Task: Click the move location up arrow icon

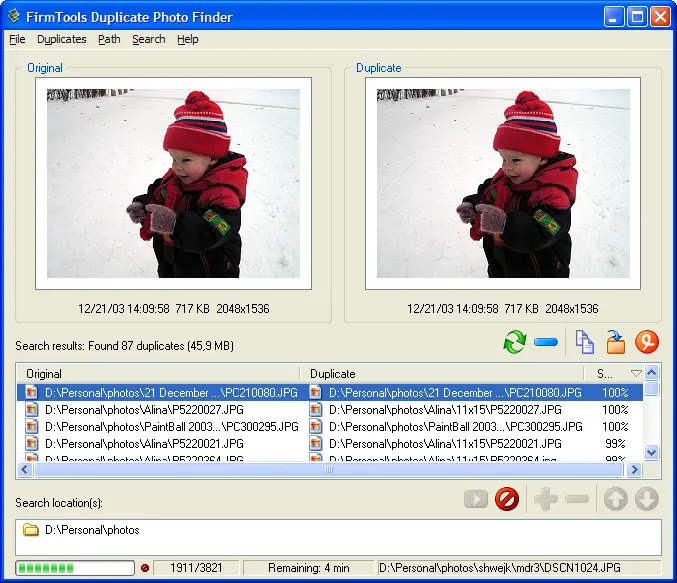Action: point(615,499)
